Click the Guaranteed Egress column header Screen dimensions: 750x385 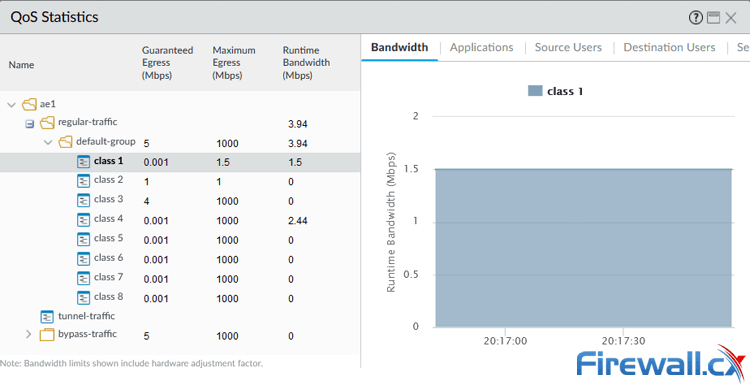[167, 63]
